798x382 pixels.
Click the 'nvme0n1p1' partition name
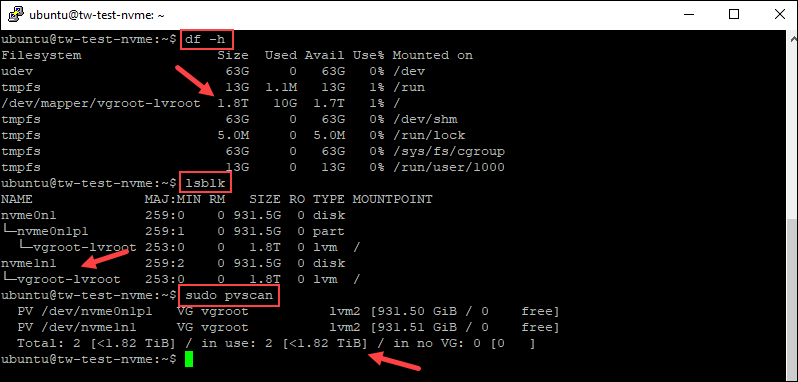click(53, 231)
